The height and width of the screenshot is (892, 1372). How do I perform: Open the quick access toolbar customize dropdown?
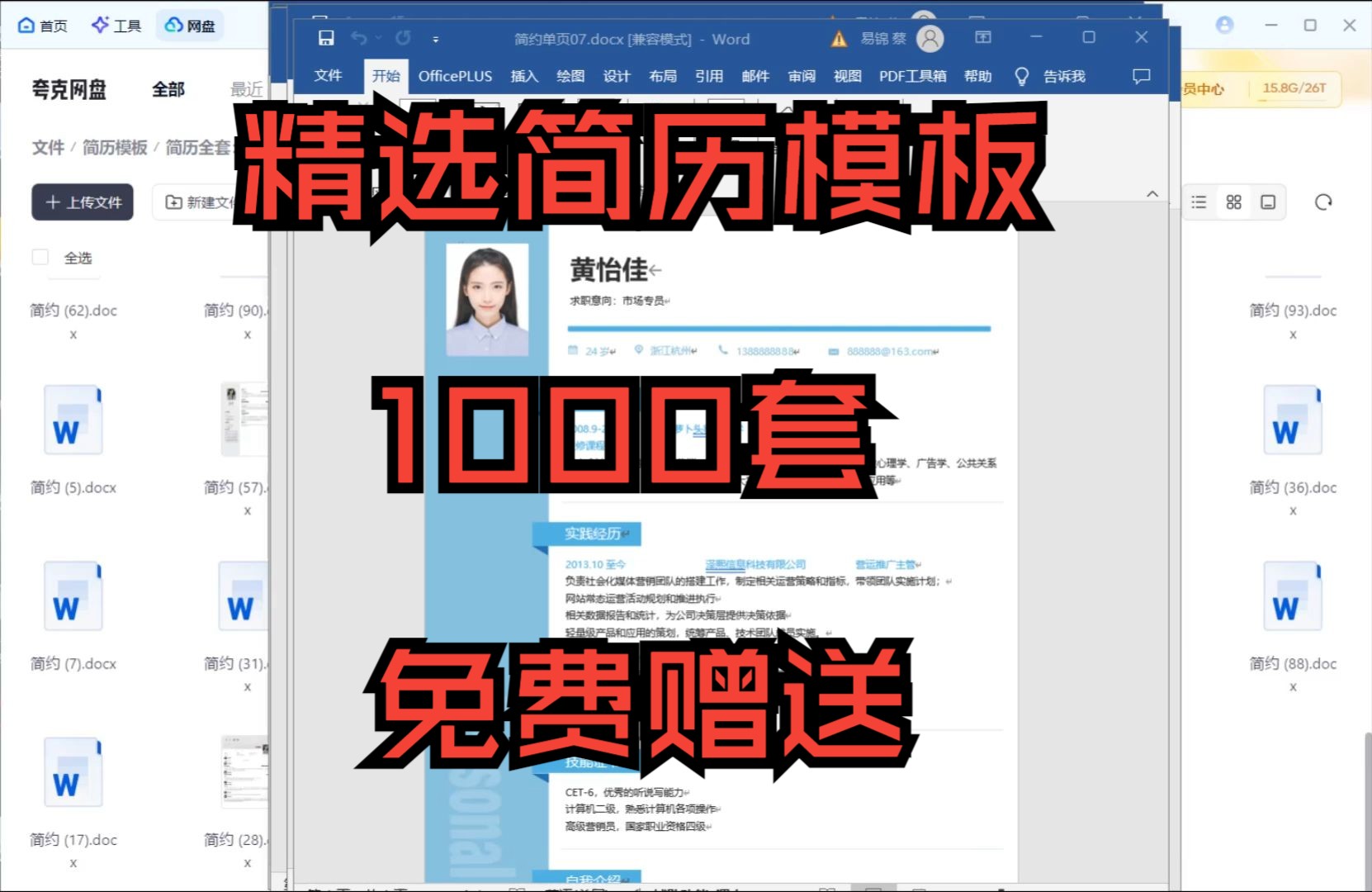(x=436, y=39)
